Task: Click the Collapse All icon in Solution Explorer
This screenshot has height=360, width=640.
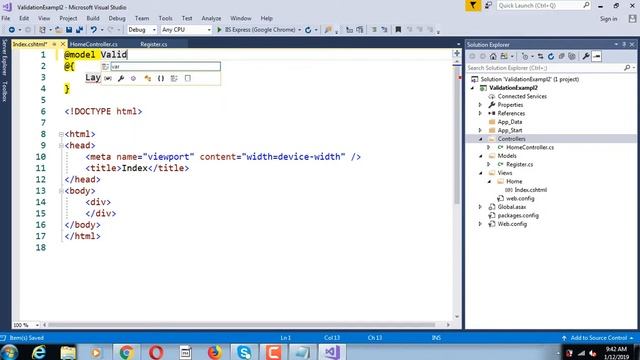Action: tap(562, 56)
